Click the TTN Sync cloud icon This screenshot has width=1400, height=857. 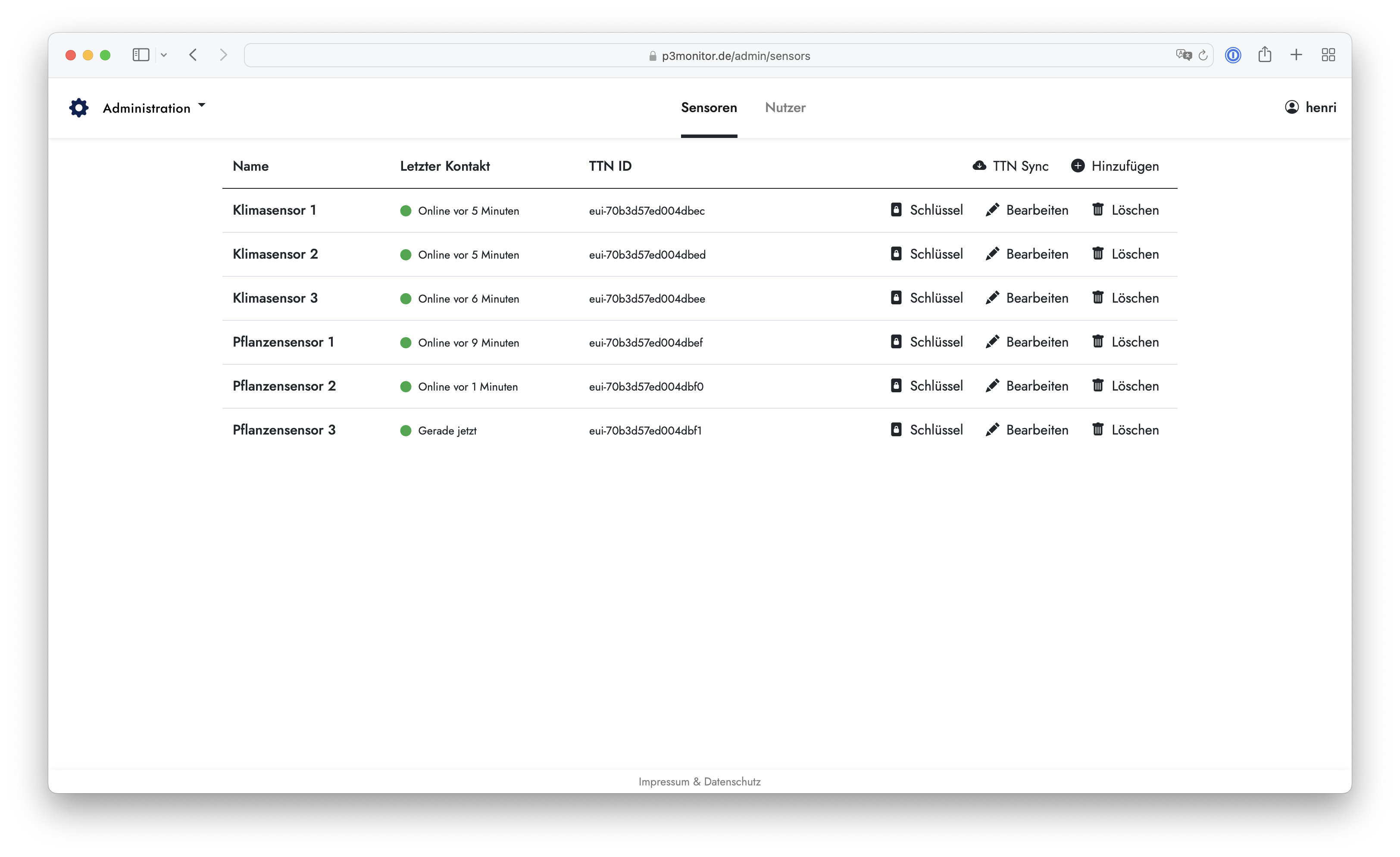click(979, 166)
